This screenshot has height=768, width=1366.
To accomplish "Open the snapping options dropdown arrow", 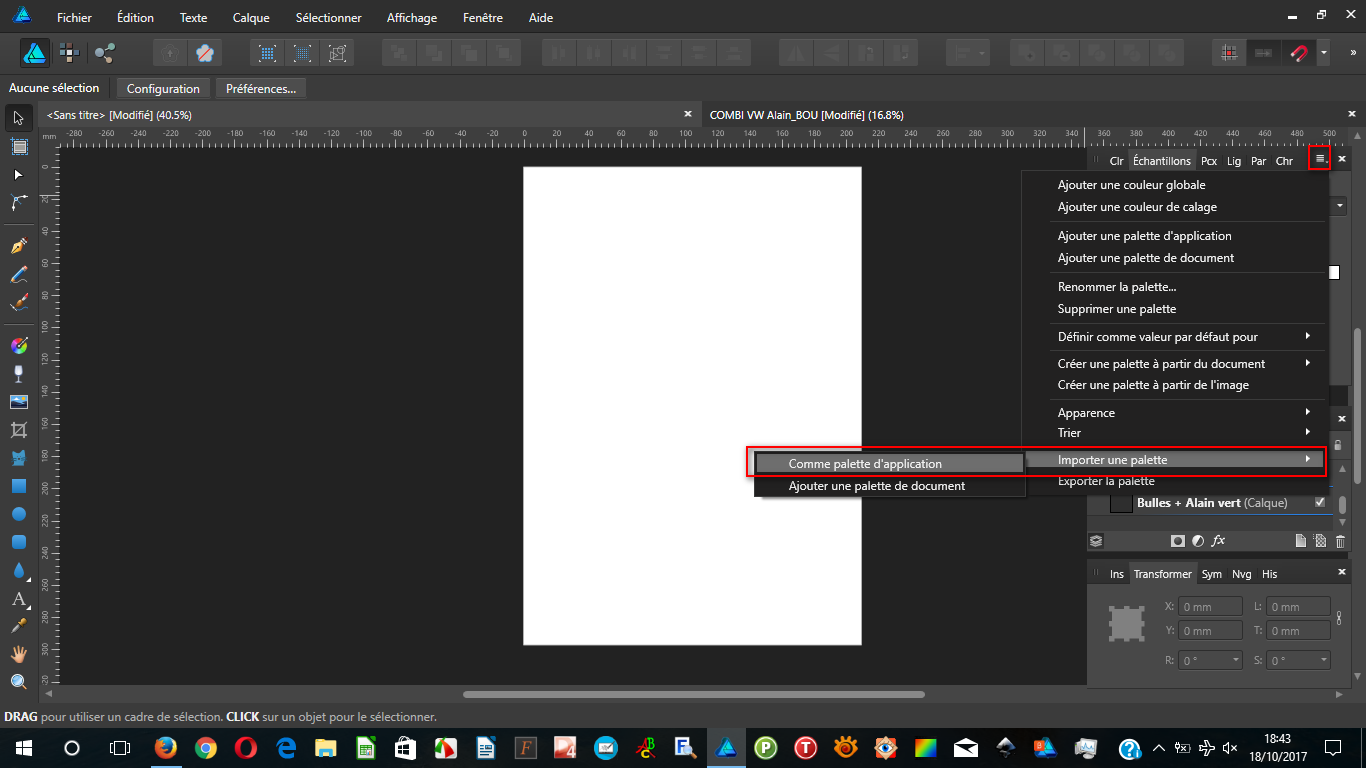I will [x=1323, y=53].
